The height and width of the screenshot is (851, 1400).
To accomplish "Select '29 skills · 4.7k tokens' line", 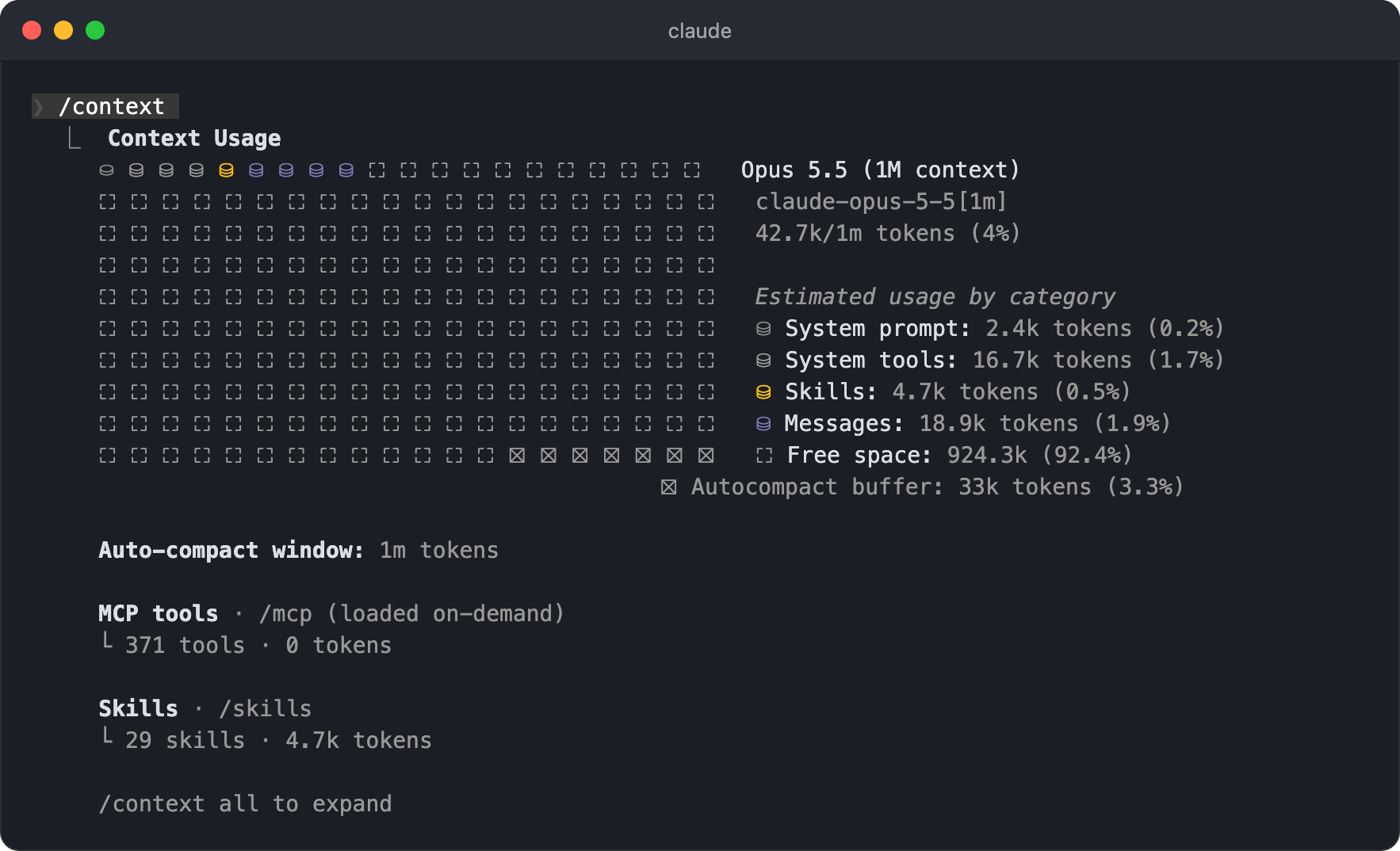I will tap(266, 740).
